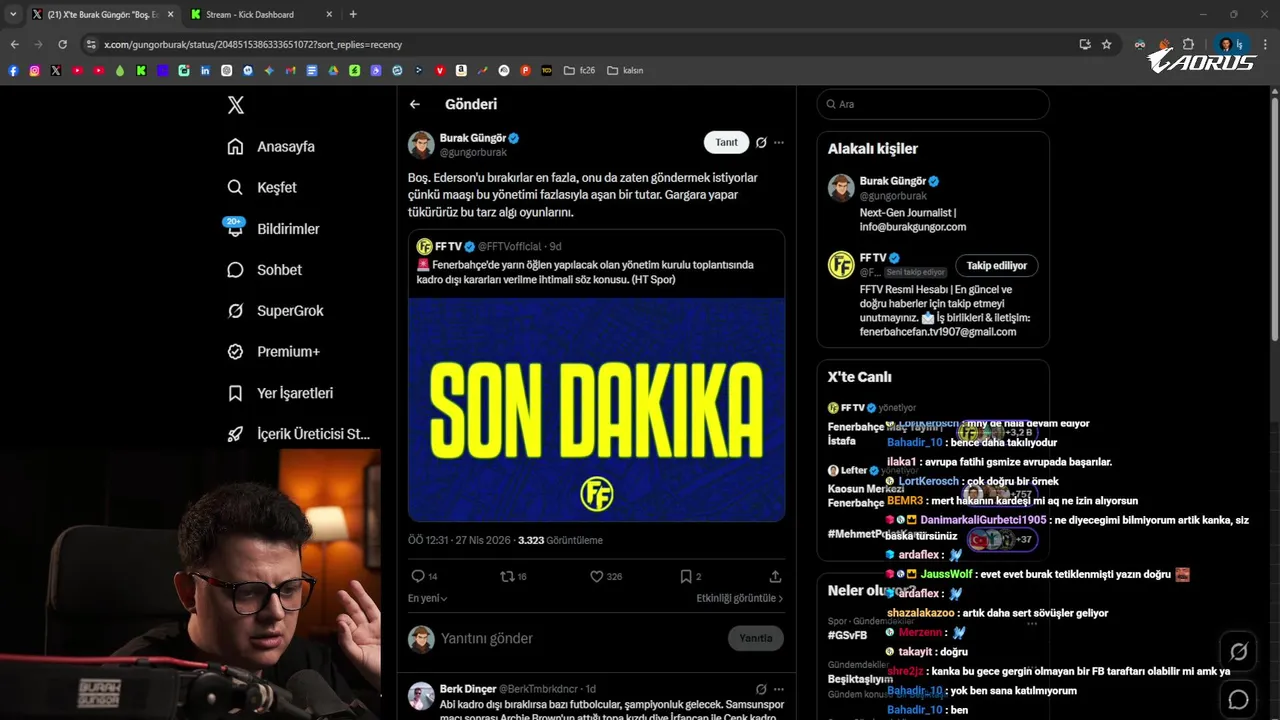The height and width of the screenshot is (720, 1280).
Task: Open the more options menu on the post
Action: click(x=779, y=142)
